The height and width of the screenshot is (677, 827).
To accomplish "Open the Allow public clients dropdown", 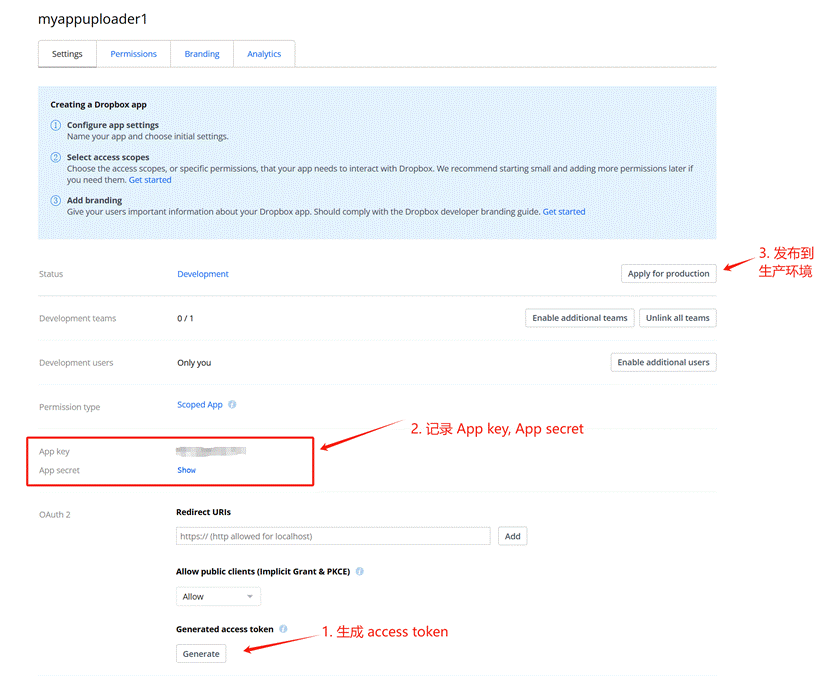I will point(218,596).
